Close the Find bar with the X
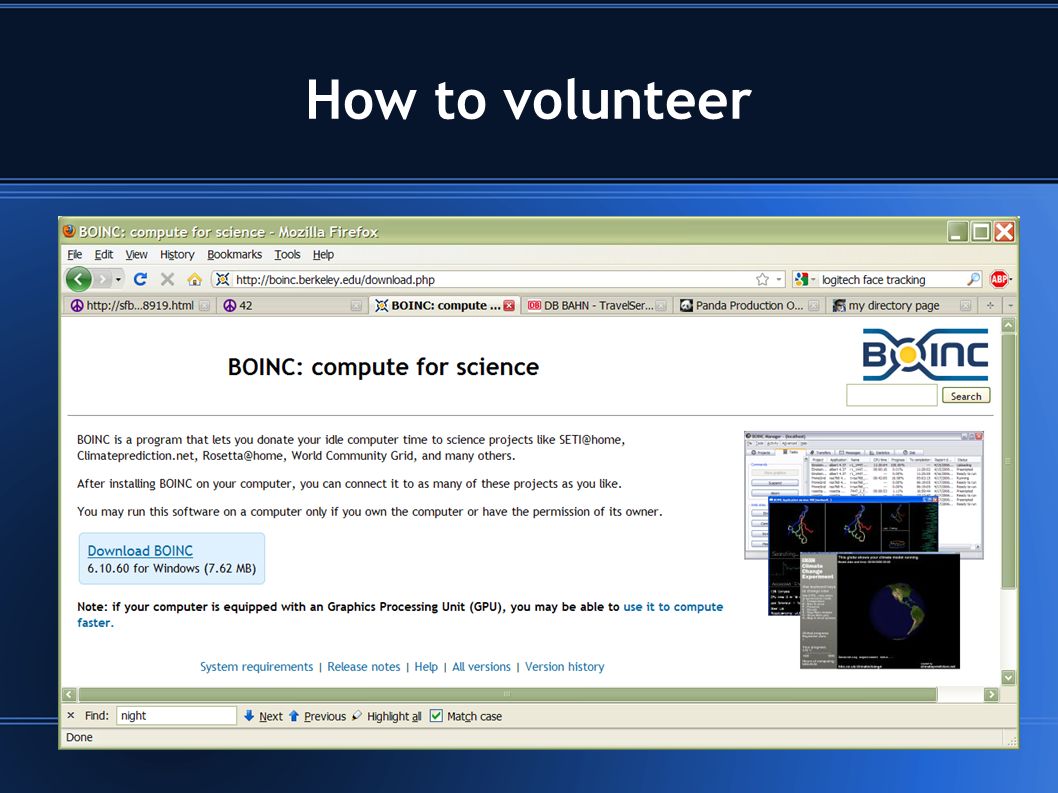 click(x=71, y=715)
